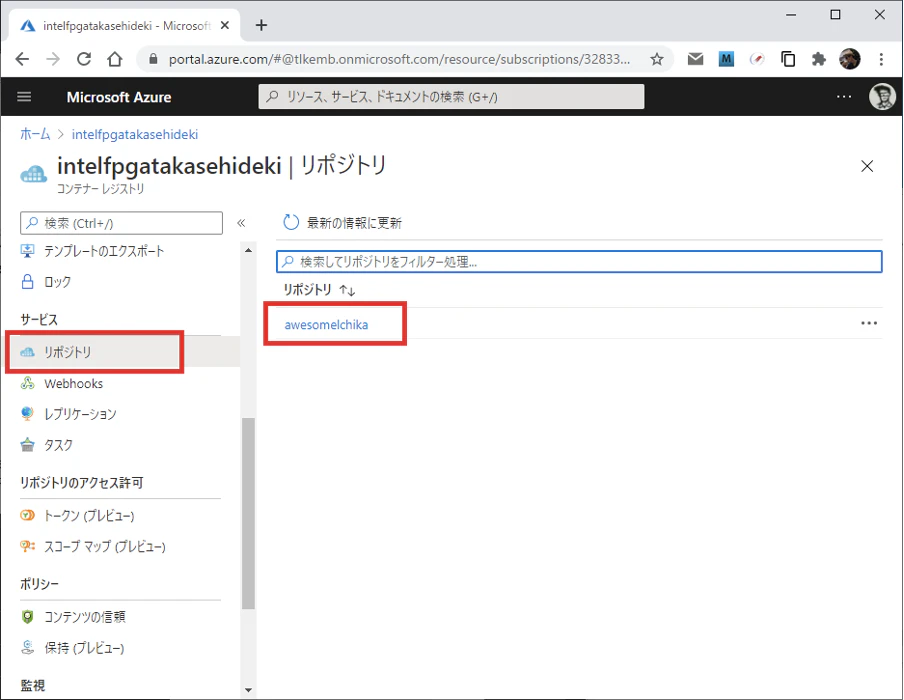Image resolution: width=904 pixels, height=700 pixels.
Task: Open the copy pages extension icon
Action: (788, 59)
